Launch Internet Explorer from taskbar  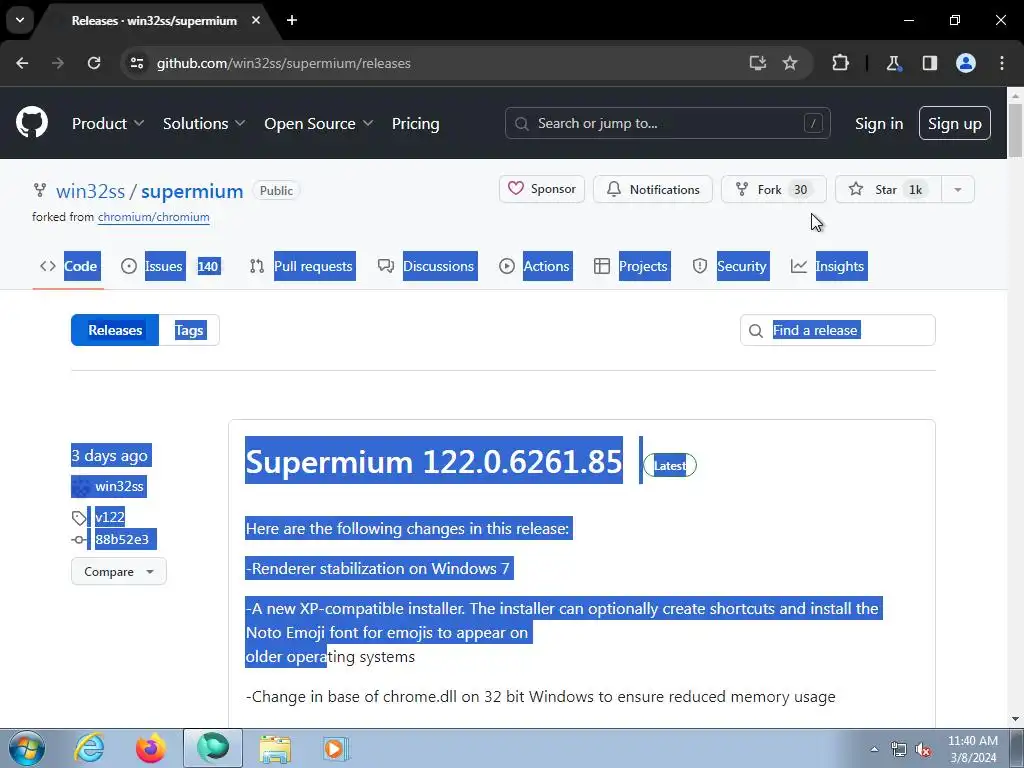[x=89, y=748]
